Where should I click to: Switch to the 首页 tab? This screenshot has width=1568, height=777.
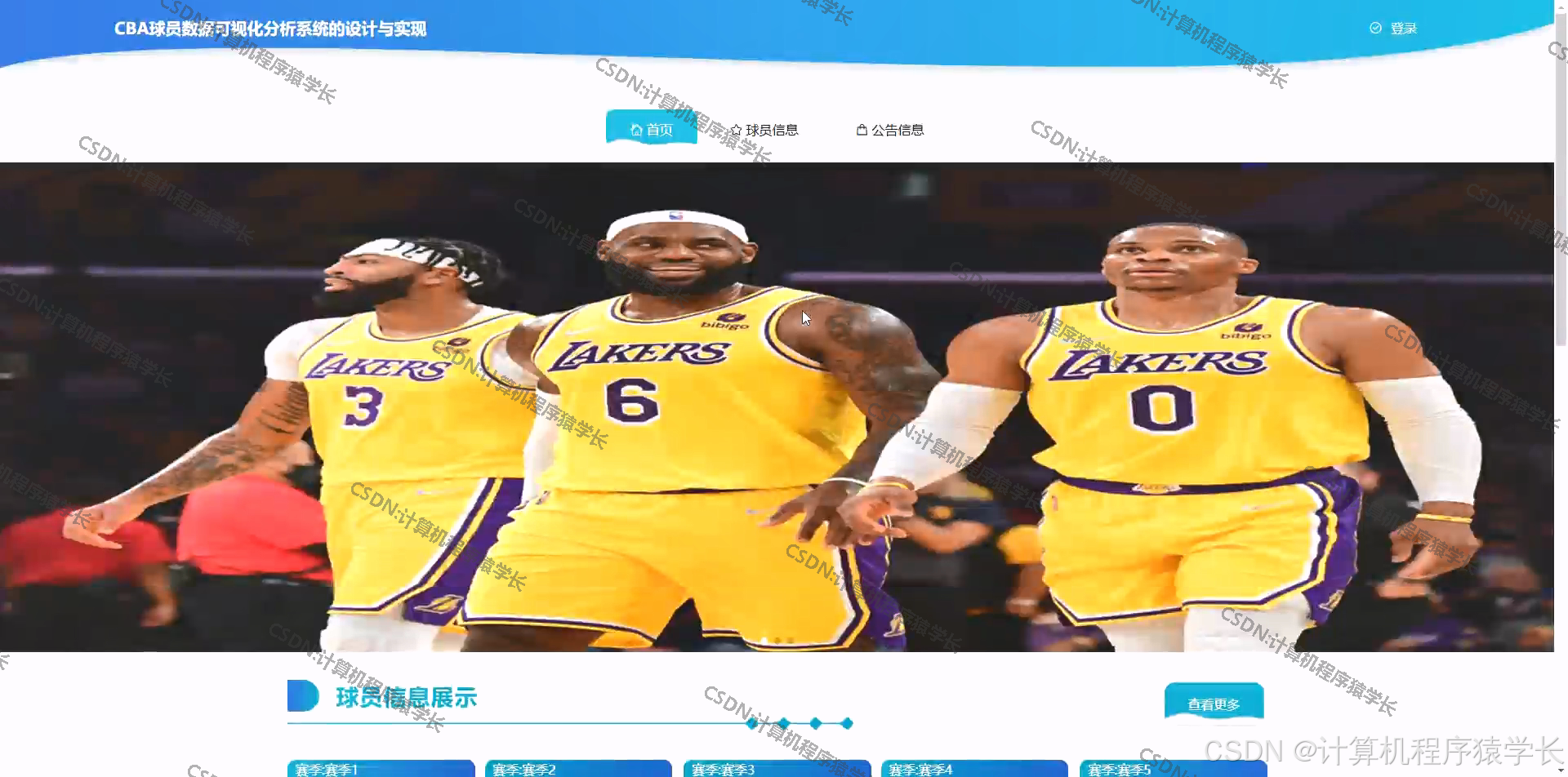tap(652, 127)
